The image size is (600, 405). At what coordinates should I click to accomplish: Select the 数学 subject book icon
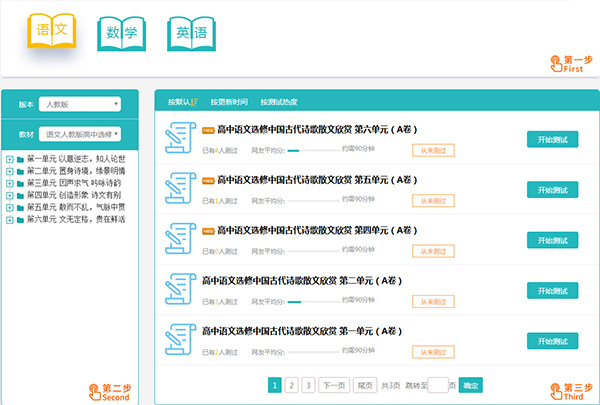tap(121, 34)
